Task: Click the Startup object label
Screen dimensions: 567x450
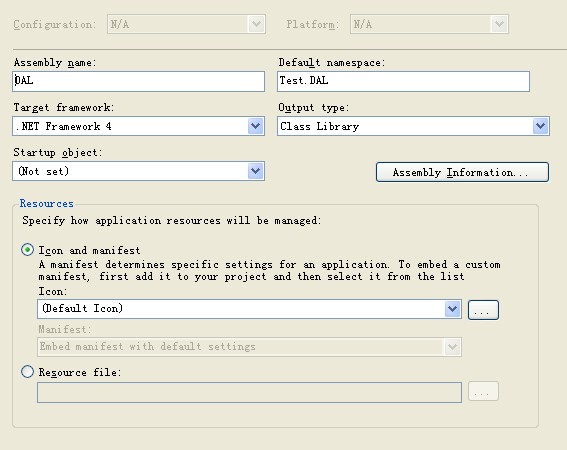Action: [57, 152]
